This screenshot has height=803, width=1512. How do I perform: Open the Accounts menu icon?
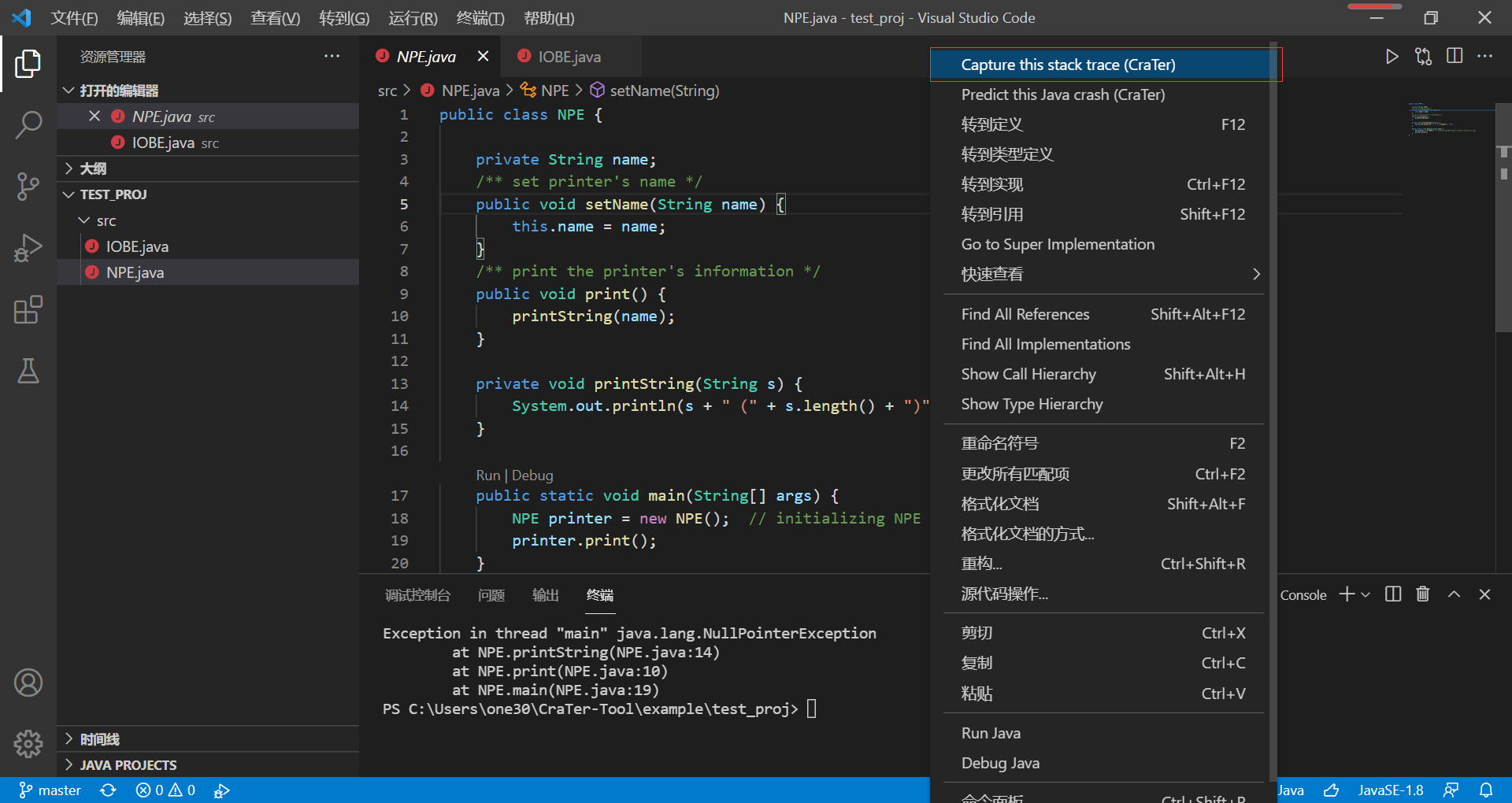(x=28, y=683)
